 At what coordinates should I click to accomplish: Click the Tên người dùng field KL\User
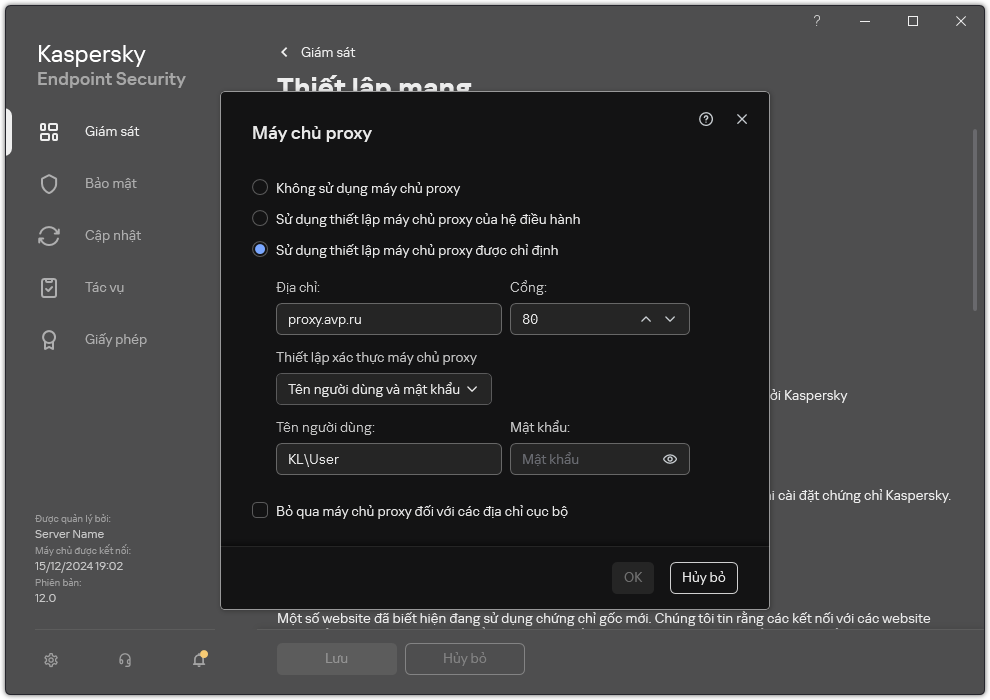[x=389, y=459]
